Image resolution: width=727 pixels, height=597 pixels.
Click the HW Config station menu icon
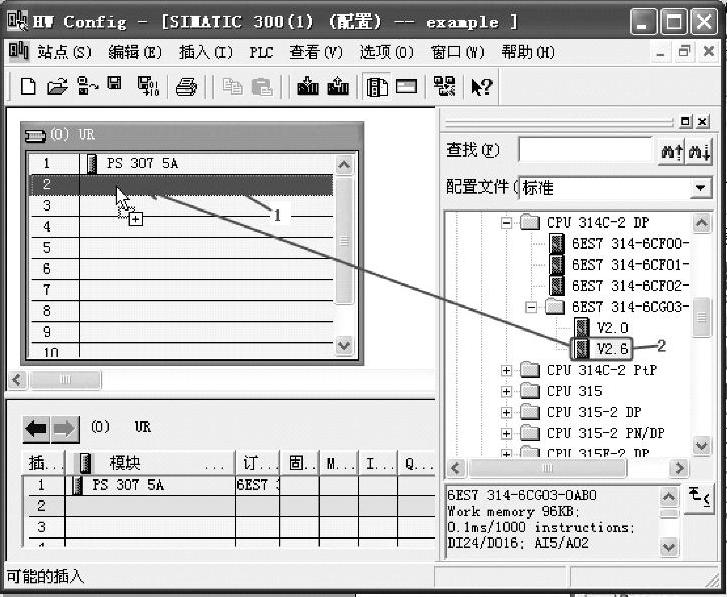pos(19,51)
